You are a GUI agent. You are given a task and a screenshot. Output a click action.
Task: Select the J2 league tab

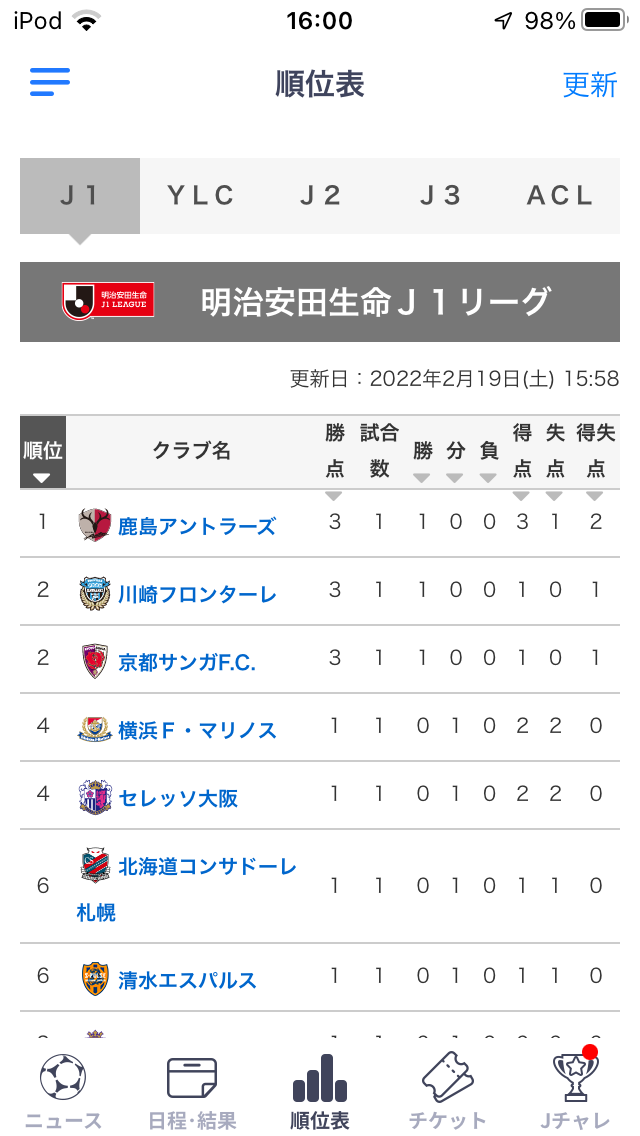point(321,196)
